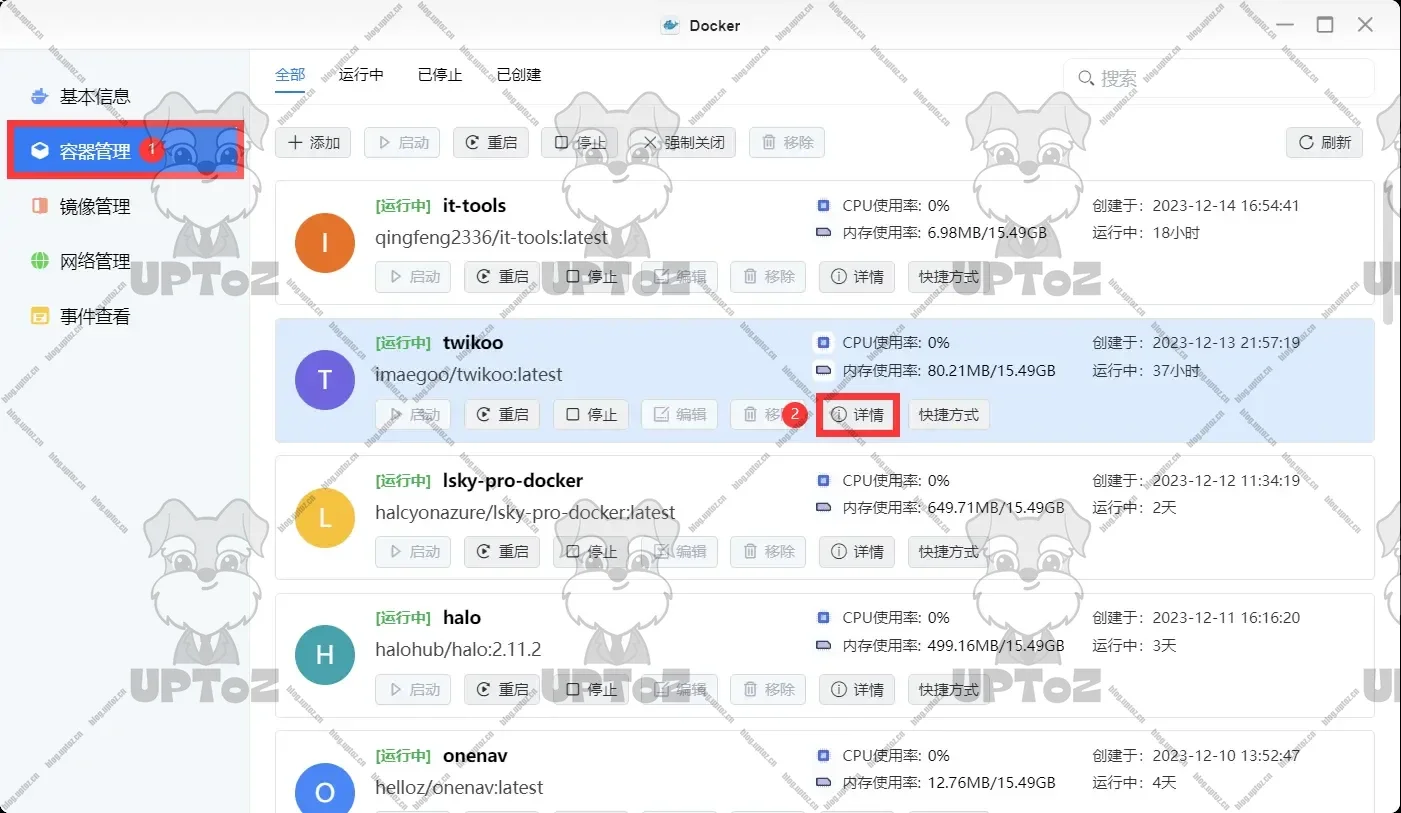
Task: Click image name helloz/onenav:latest
Action: [x=459, y=788]
